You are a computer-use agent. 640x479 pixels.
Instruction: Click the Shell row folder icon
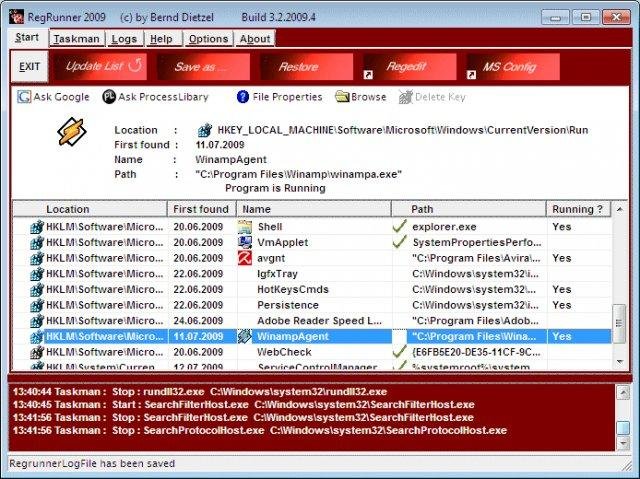point(244,227)
